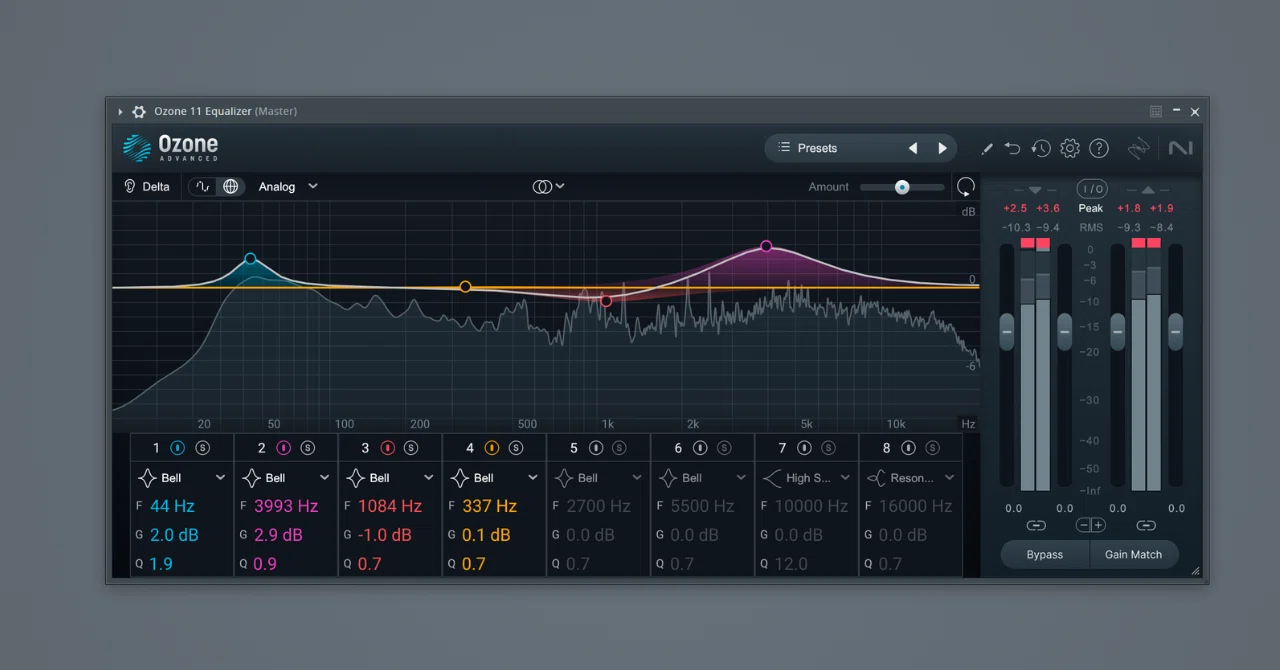Viewport: 1280px width, 670px height.
Task: Open the Analog EQ mode dropdown
Action: [288, 186]
